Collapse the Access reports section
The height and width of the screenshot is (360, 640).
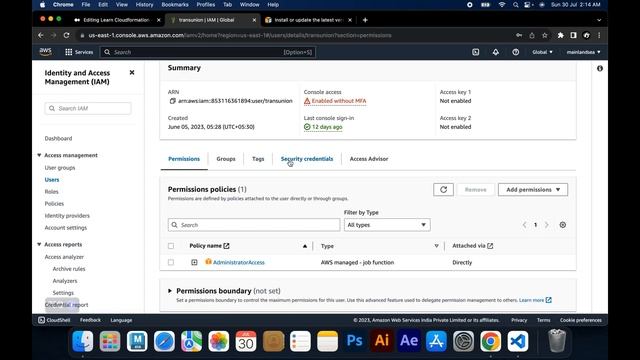[x=39, y=244]
